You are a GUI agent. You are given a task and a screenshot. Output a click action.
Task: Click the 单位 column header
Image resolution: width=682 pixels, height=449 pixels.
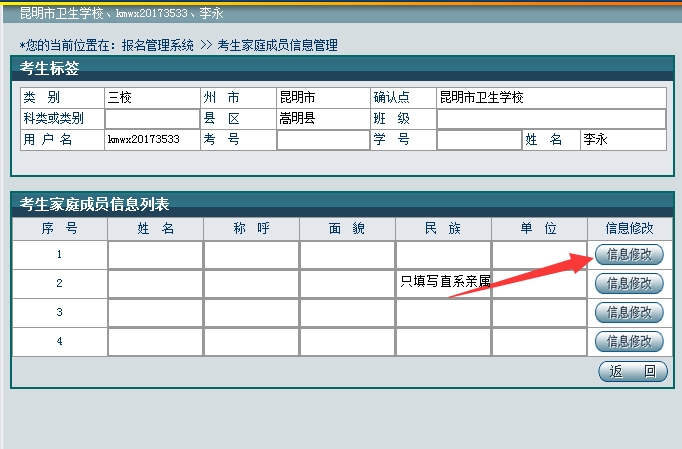(538, 228)
